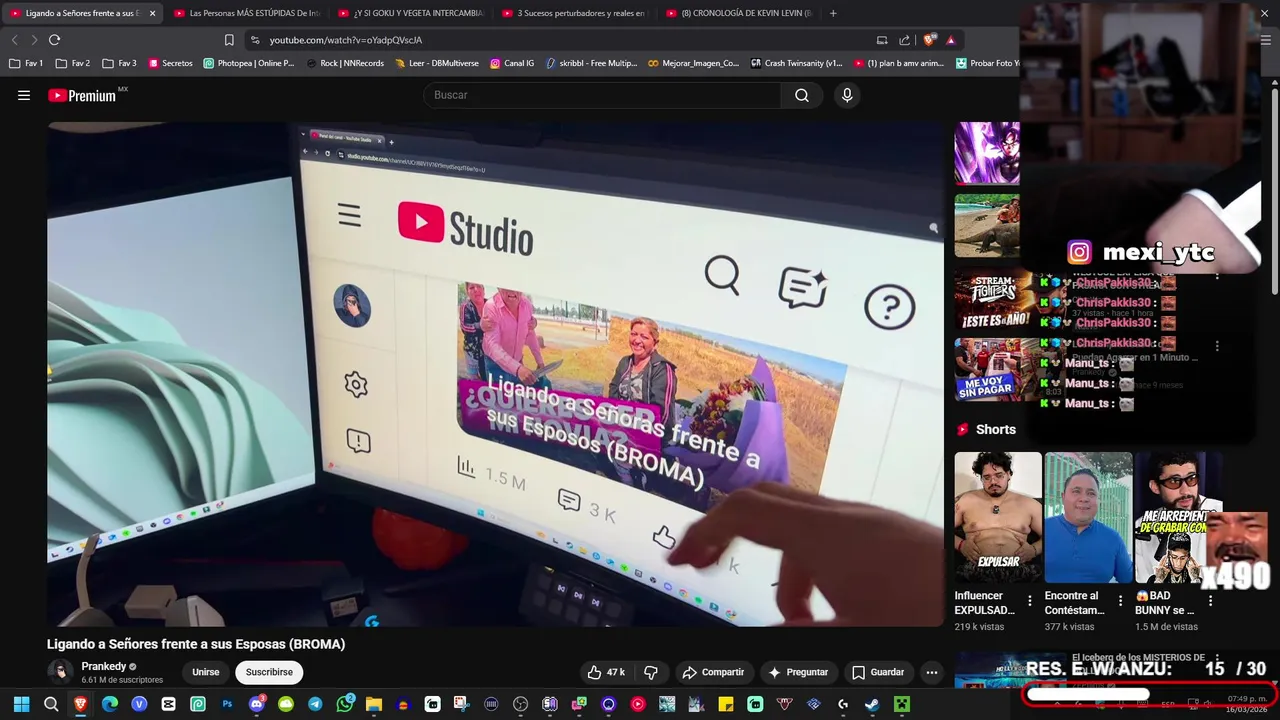Click the screen cast icon in the address bar
Image resolution: width=1280 pixels, height=720 pixels.
click(x=882, y=40)
